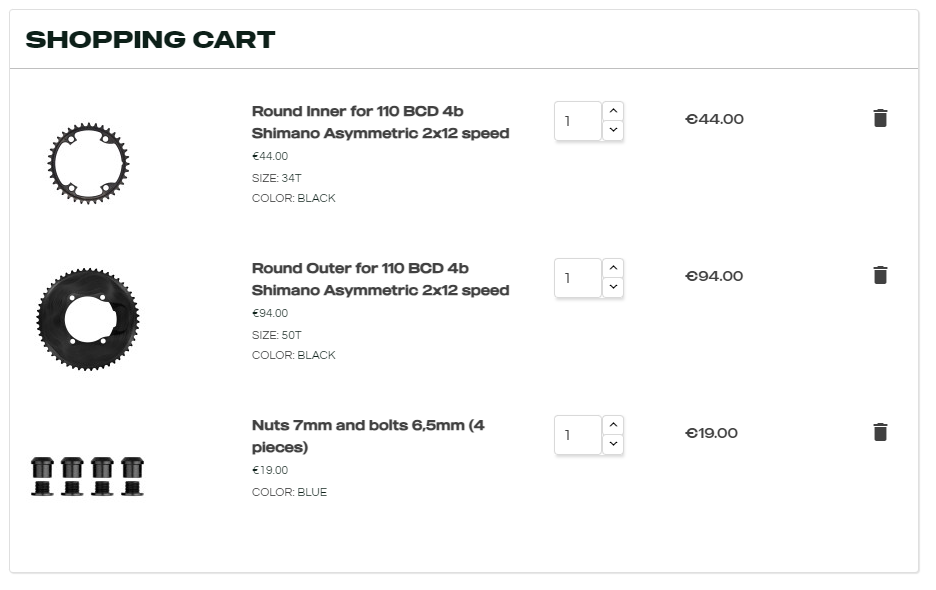Click the Nuts and bolts quantity field
This screenshot has height=590, width=936.
tap(578, 435)
